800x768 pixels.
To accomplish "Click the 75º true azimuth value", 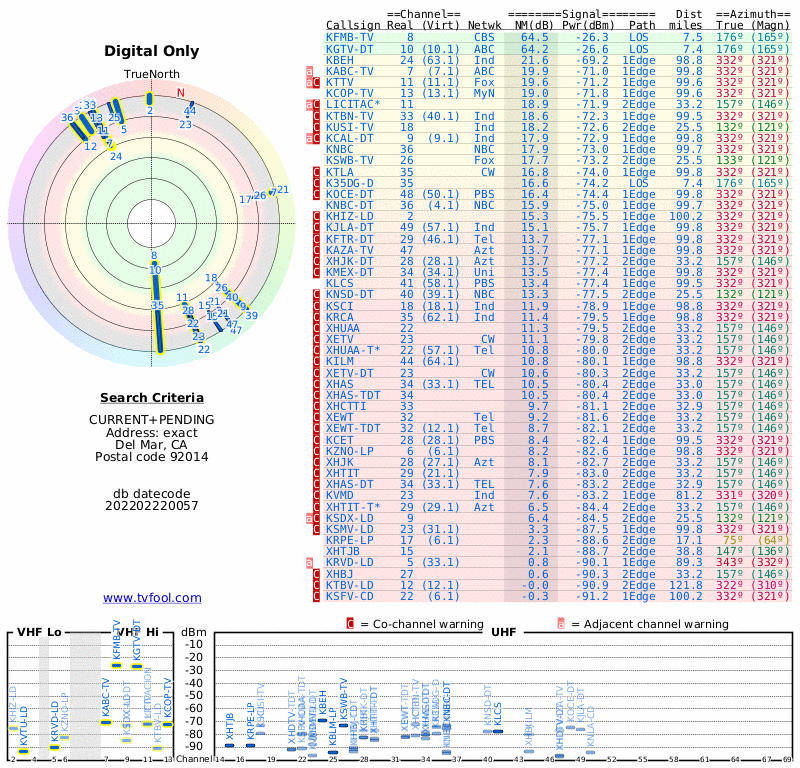I will [x=733, y=540].
